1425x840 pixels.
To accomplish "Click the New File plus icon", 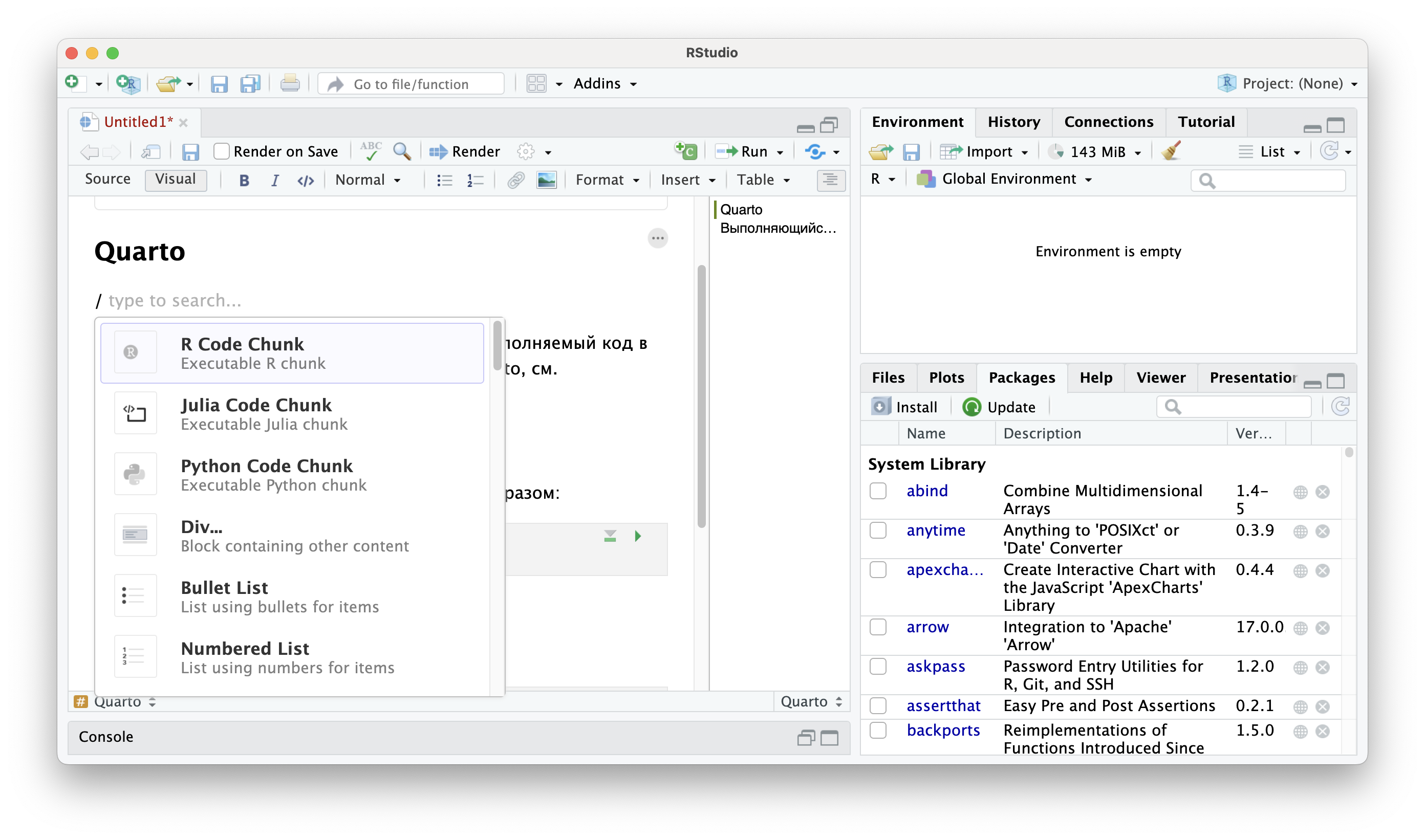I will click(x=74, y=83).
